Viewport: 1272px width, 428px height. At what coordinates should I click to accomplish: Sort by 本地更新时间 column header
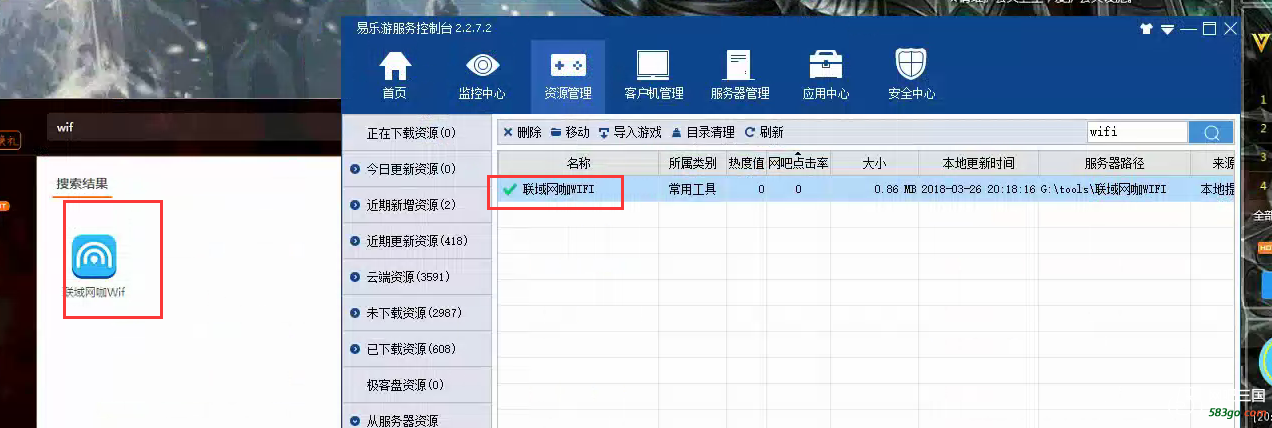[x=978, y=163]
